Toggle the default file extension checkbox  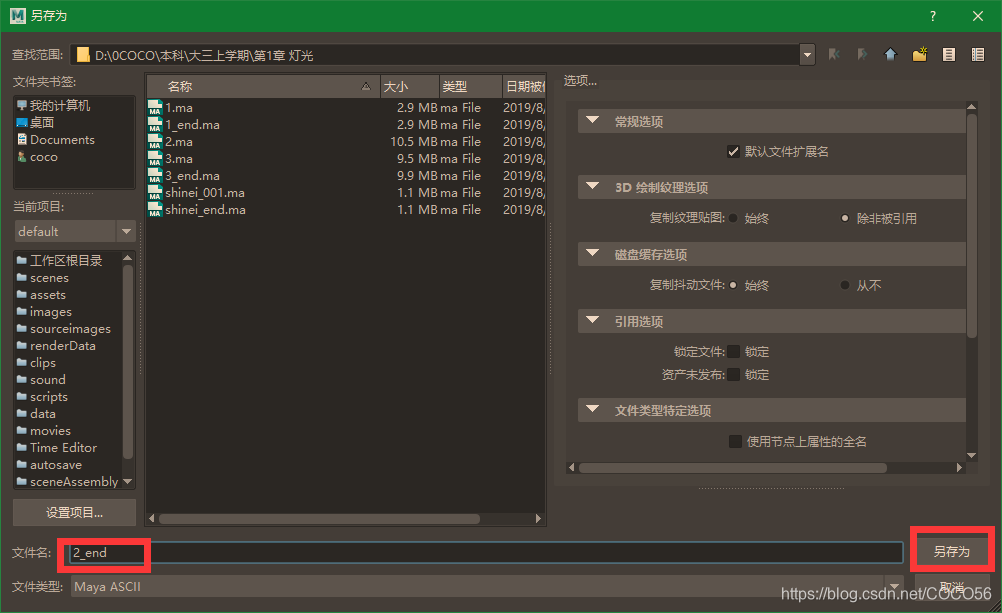tap(733, 152)
